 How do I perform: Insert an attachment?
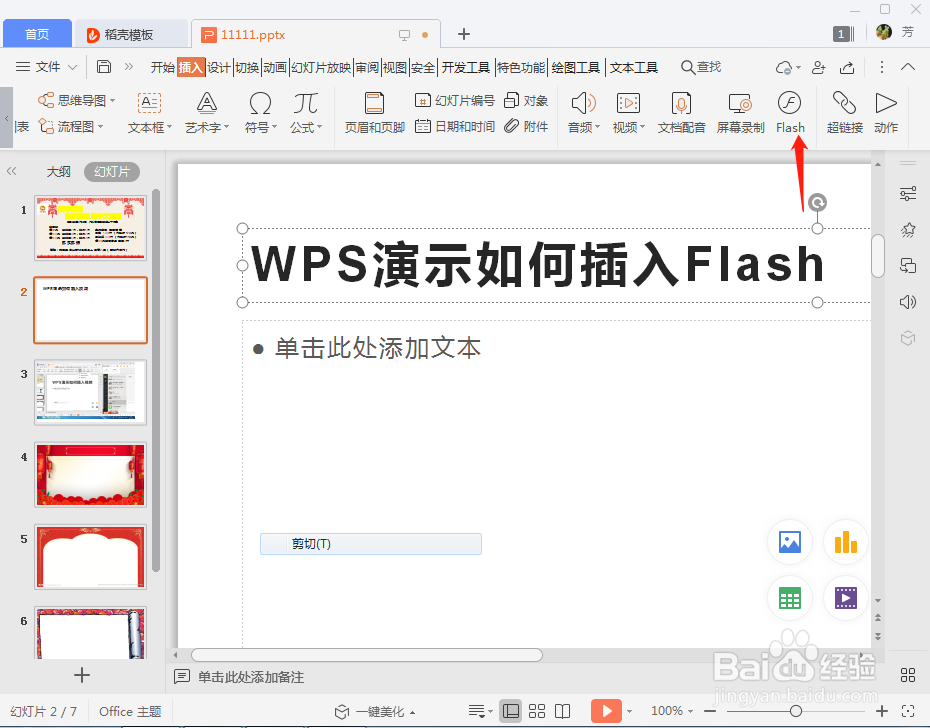[x=525, y=126]
